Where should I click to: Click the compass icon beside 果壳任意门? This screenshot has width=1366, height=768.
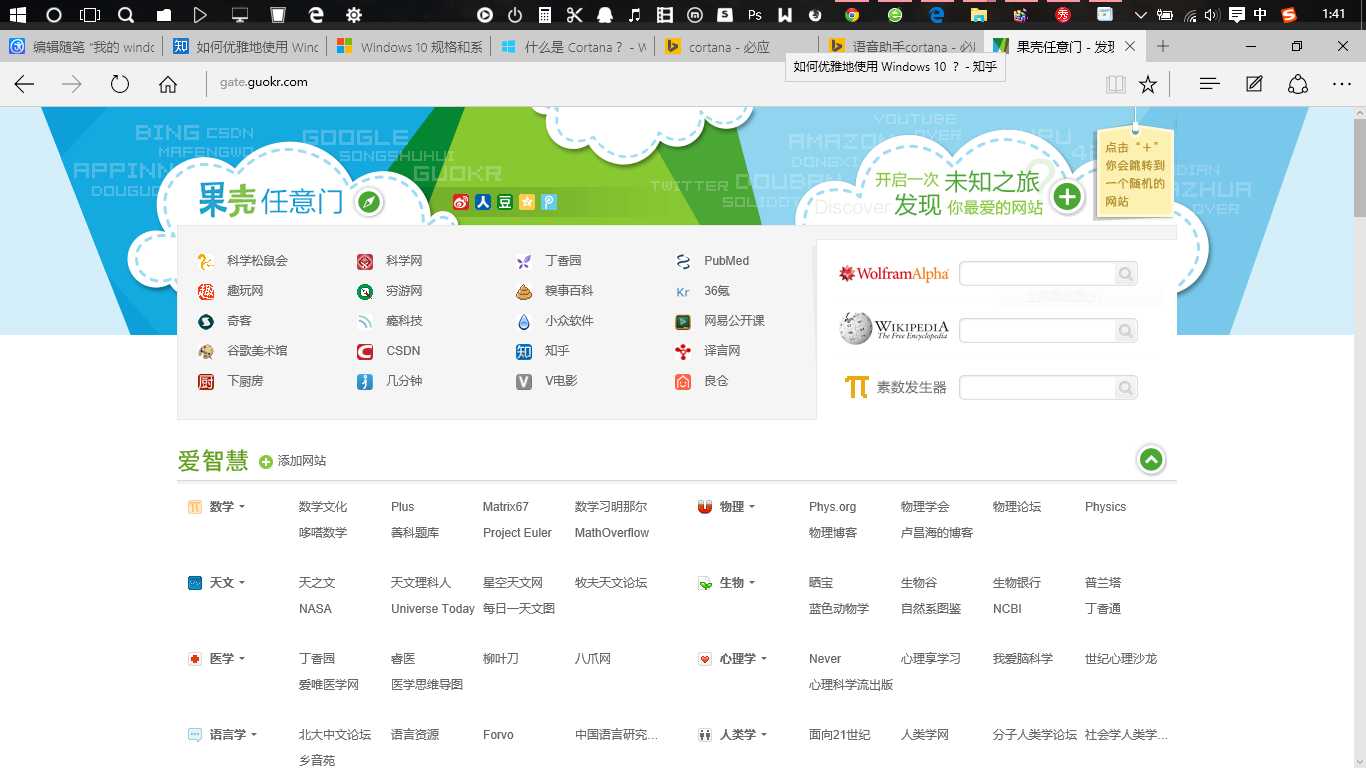tap(369, 202)
